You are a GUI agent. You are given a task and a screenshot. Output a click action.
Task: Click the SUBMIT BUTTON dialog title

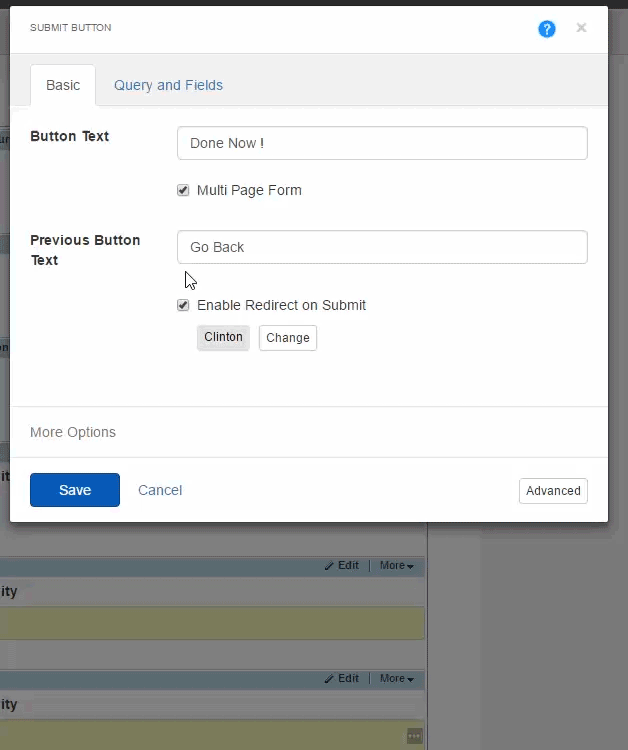pos(71,28)
